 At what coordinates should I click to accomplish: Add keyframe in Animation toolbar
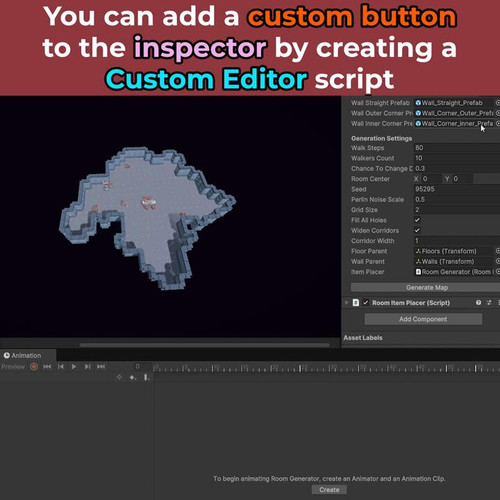(x=133, y=377)
